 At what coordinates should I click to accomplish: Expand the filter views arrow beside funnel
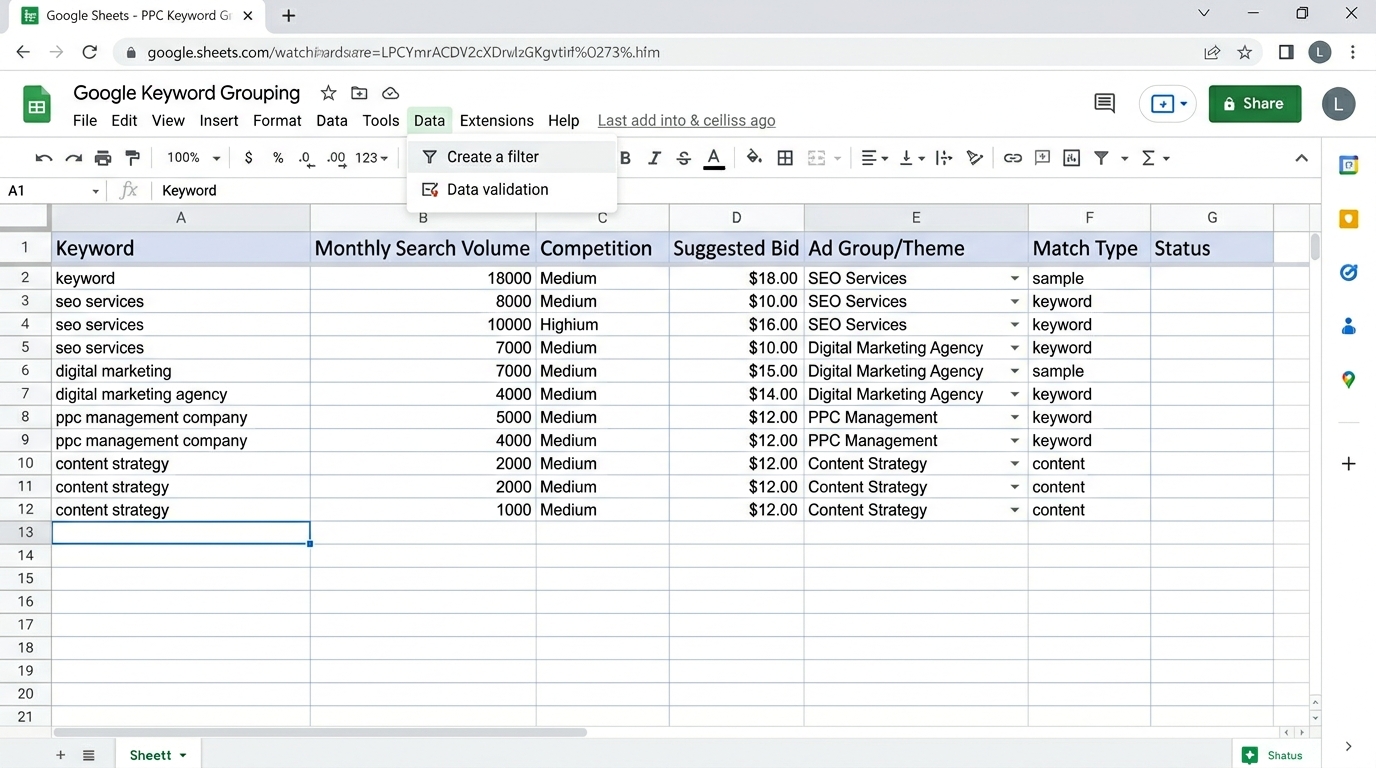[1124, 159]
